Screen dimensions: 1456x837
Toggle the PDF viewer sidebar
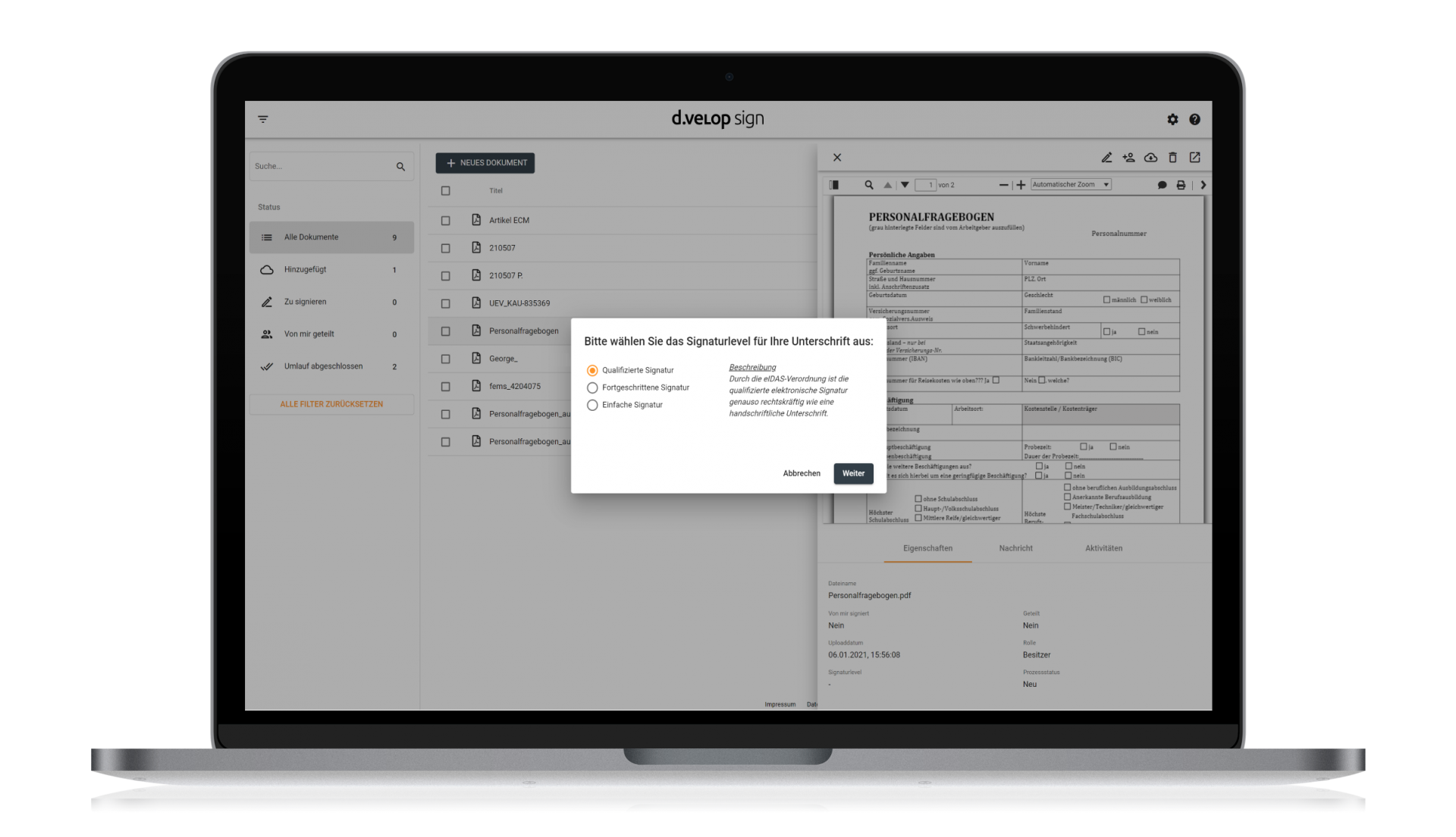[834, 185]
